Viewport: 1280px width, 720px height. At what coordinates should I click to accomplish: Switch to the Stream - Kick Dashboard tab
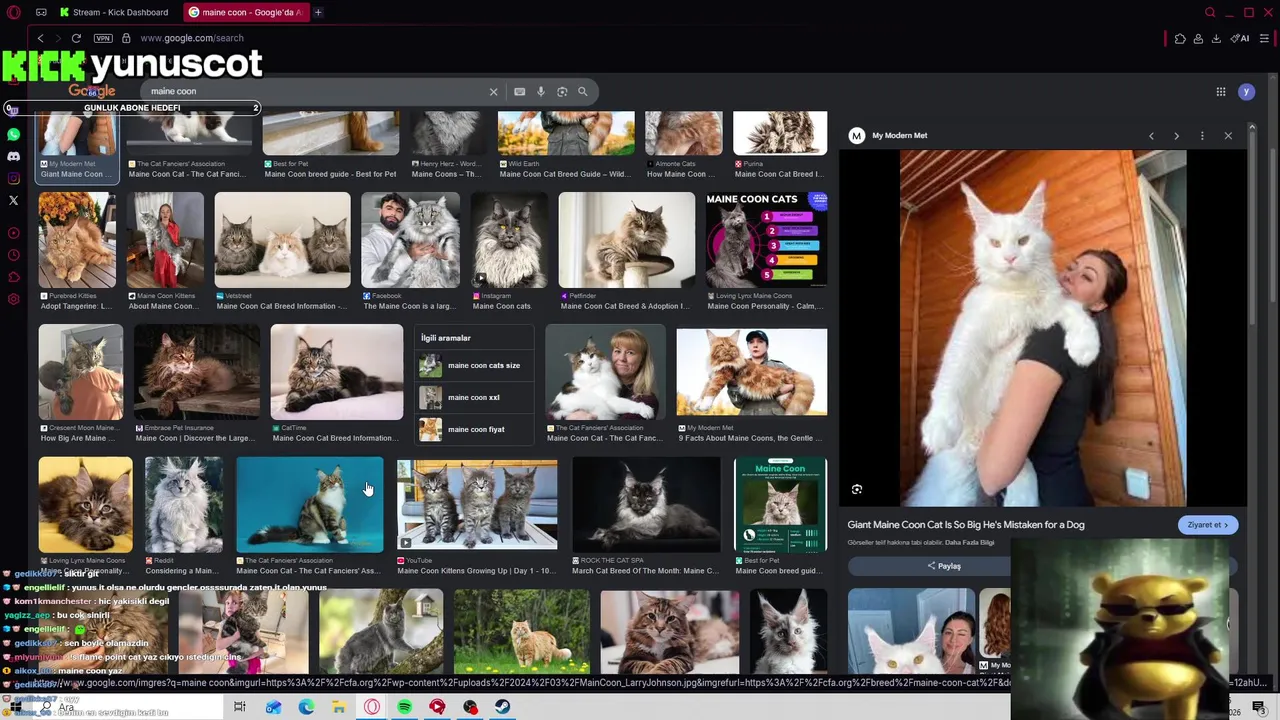coord(113,12)
